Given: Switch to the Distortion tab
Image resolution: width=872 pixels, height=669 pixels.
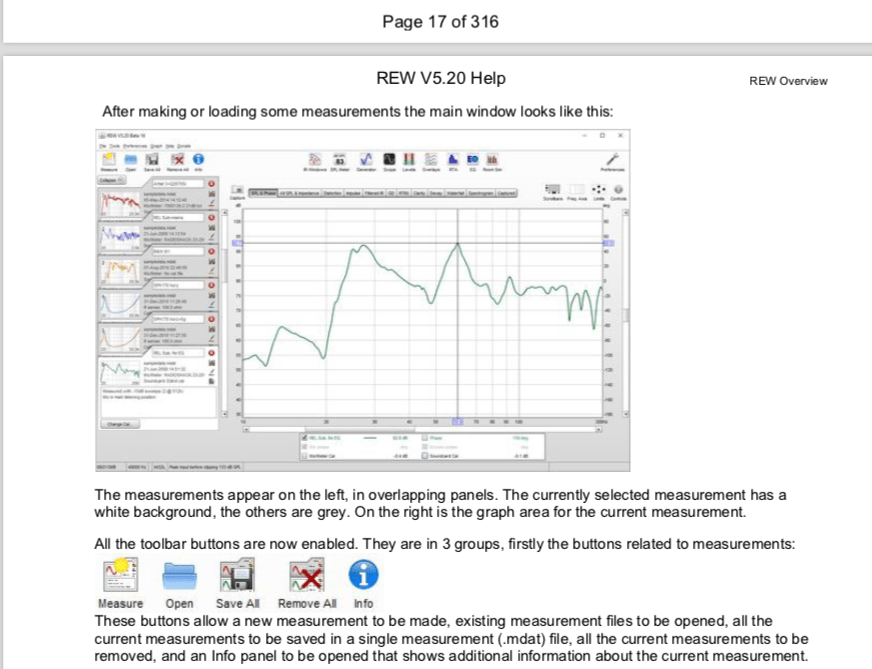Looking at the screenshot, I should 333,193.
